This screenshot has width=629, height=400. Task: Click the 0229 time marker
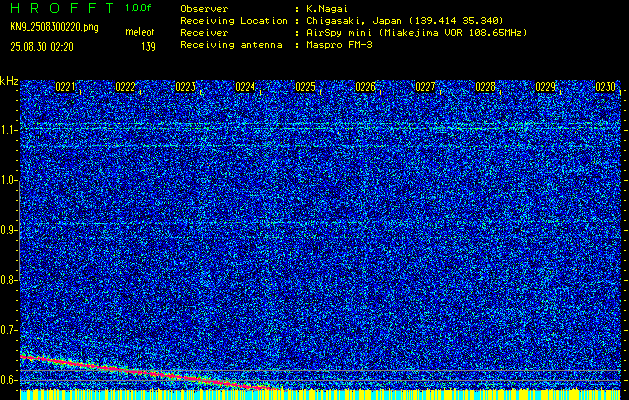(546, 87)
